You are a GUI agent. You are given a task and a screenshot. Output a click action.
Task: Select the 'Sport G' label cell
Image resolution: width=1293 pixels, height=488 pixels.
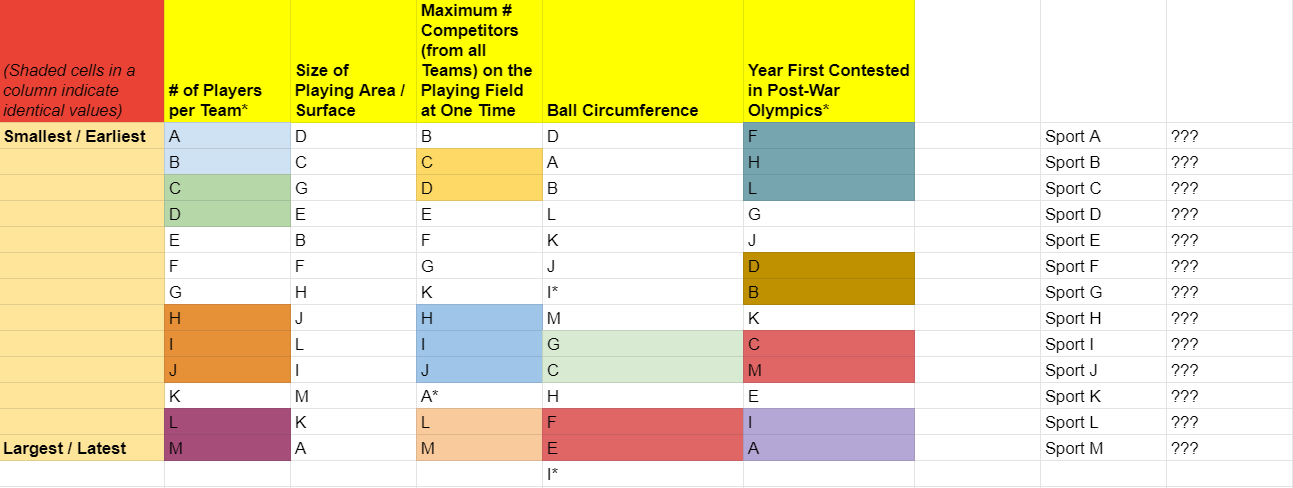1103,292
